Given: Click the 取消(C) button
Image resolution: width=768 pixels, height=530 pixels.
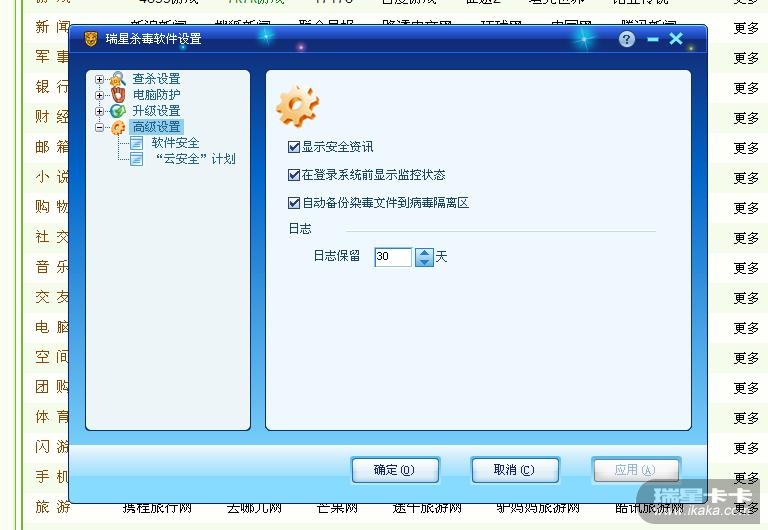Looking at the screenshot, I should (x=514, y=470).
